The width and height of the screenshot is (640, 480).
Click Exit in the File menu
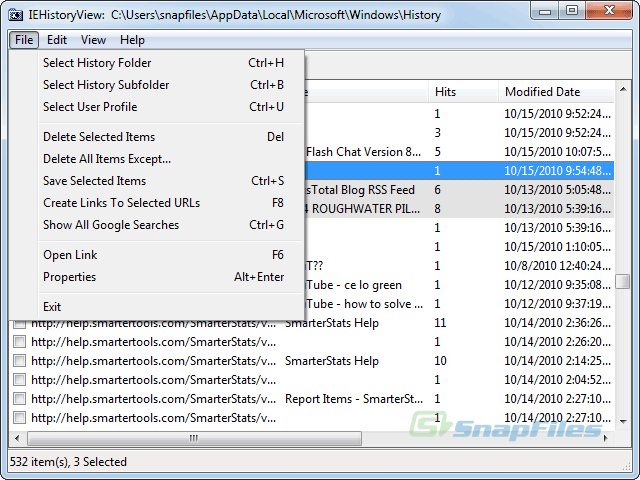(171, 307)
